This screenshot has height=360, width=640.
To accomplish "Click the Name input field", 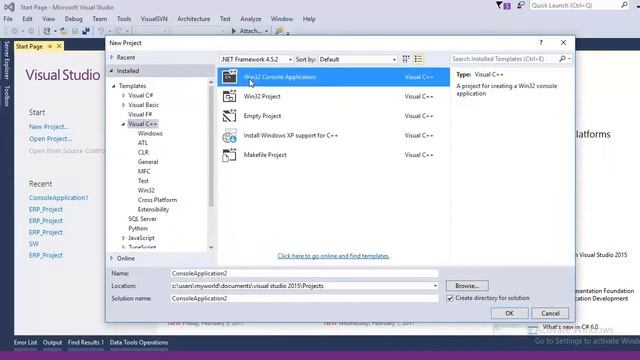I will click(304, 273).
